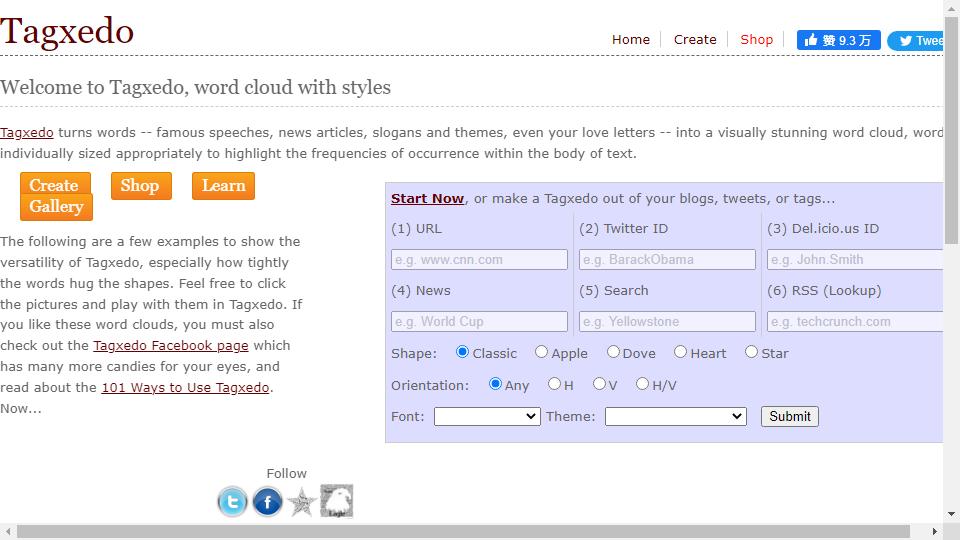The image size is (960, 540).
Task: Select the Dove shape option
Action: click(x=613, y=352)
